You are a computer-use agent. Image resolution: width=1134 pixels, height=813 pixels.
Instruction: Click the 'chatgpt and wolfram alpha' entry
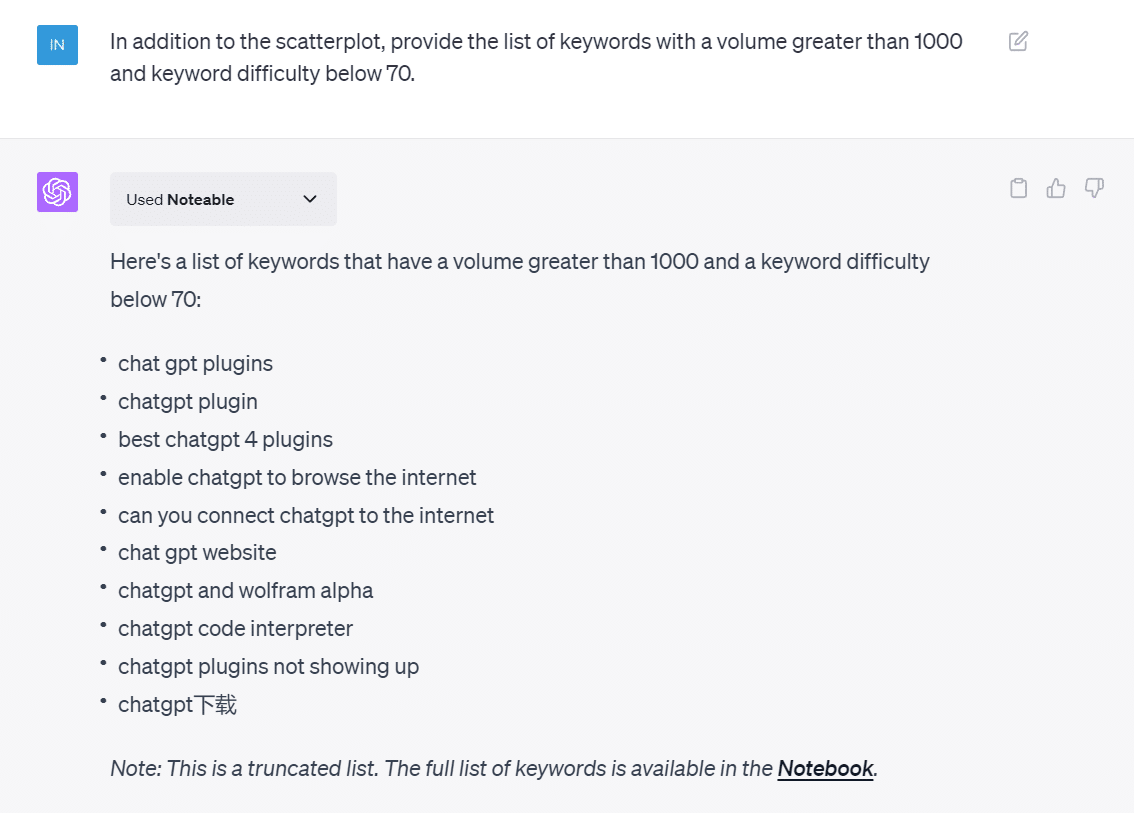[245, 590]
